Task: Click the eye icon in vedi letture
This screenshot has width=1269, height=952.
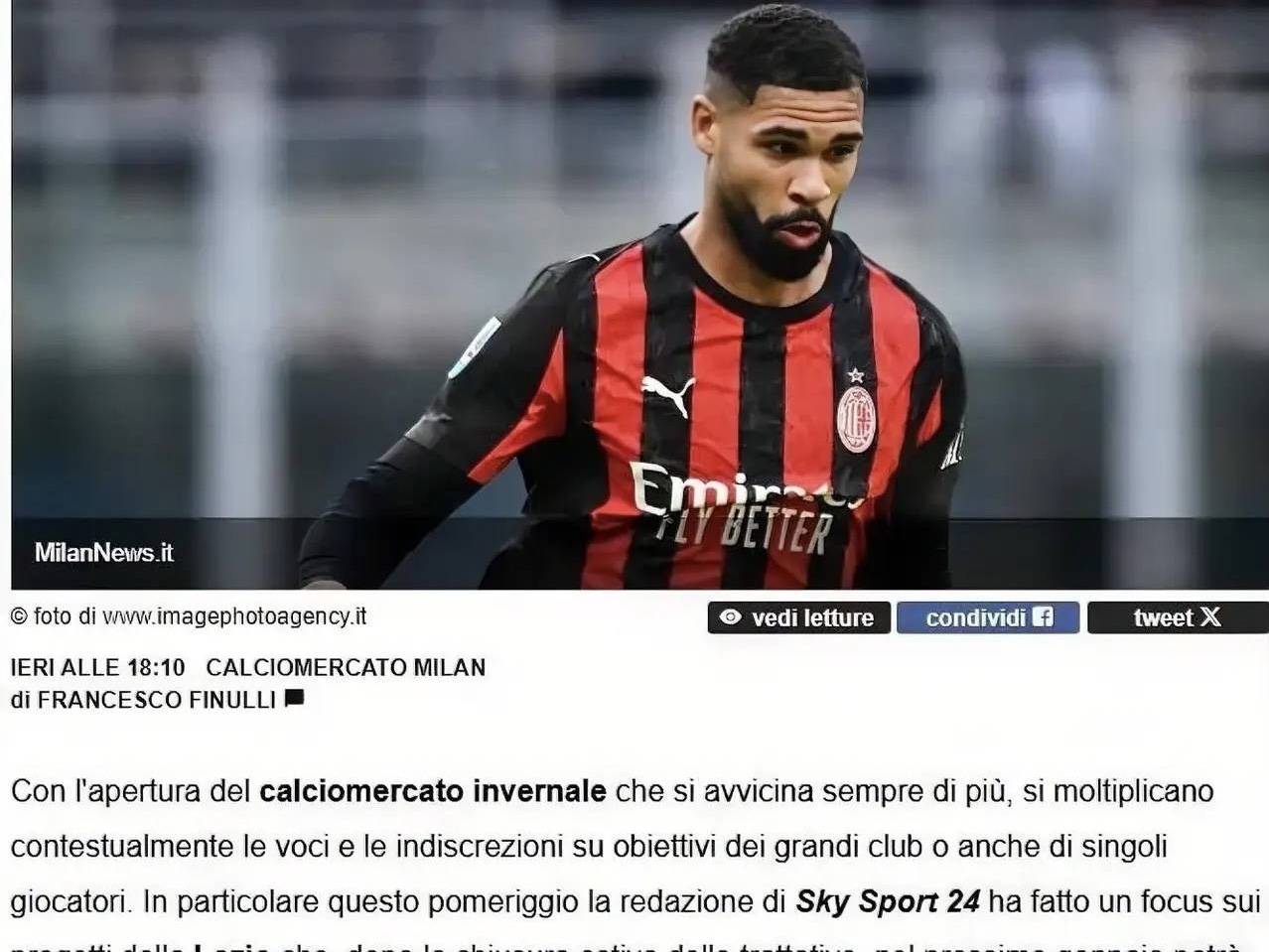Action: [x=731, y=617]
